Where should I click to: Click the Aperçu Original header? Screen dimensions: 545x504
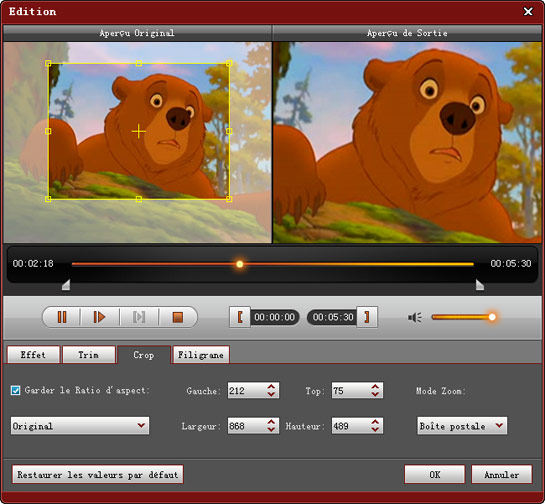(x=137, y=33)
